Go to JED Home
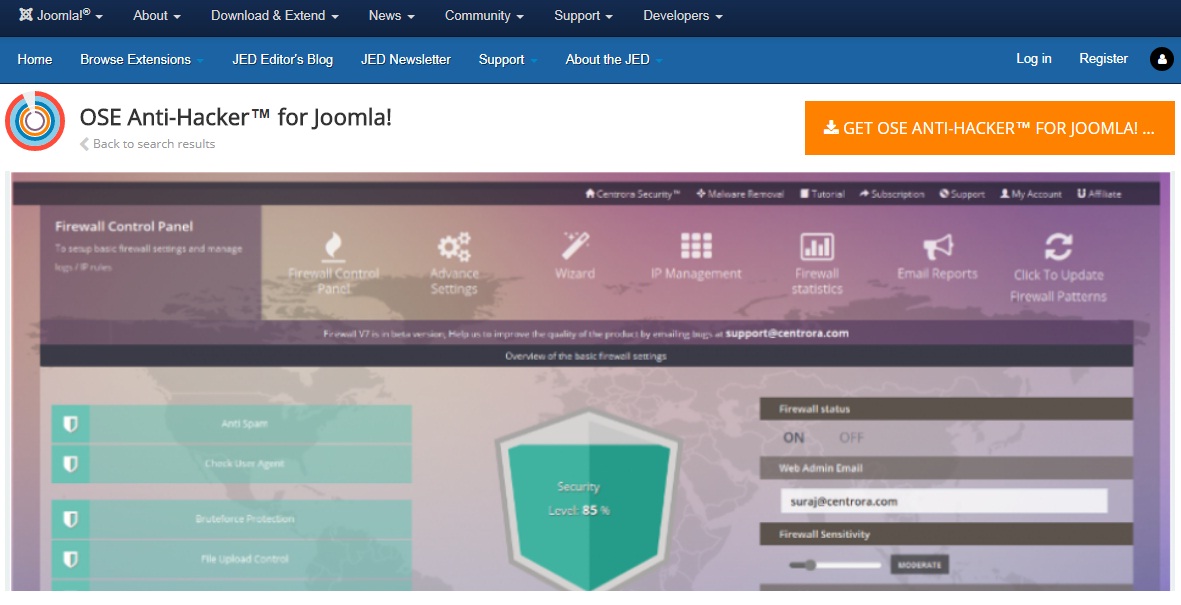1181x605 pixels. click(x=35, y=60)
